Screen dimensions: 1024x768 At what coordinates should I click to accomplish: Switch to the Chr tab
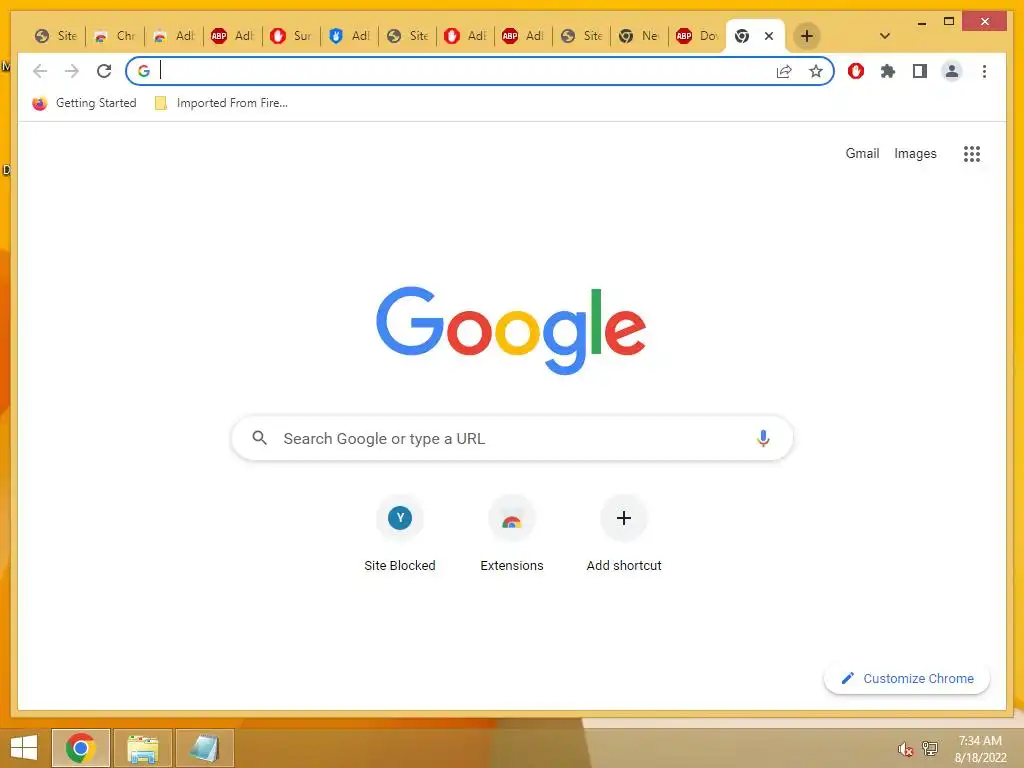tap(115, 36)
